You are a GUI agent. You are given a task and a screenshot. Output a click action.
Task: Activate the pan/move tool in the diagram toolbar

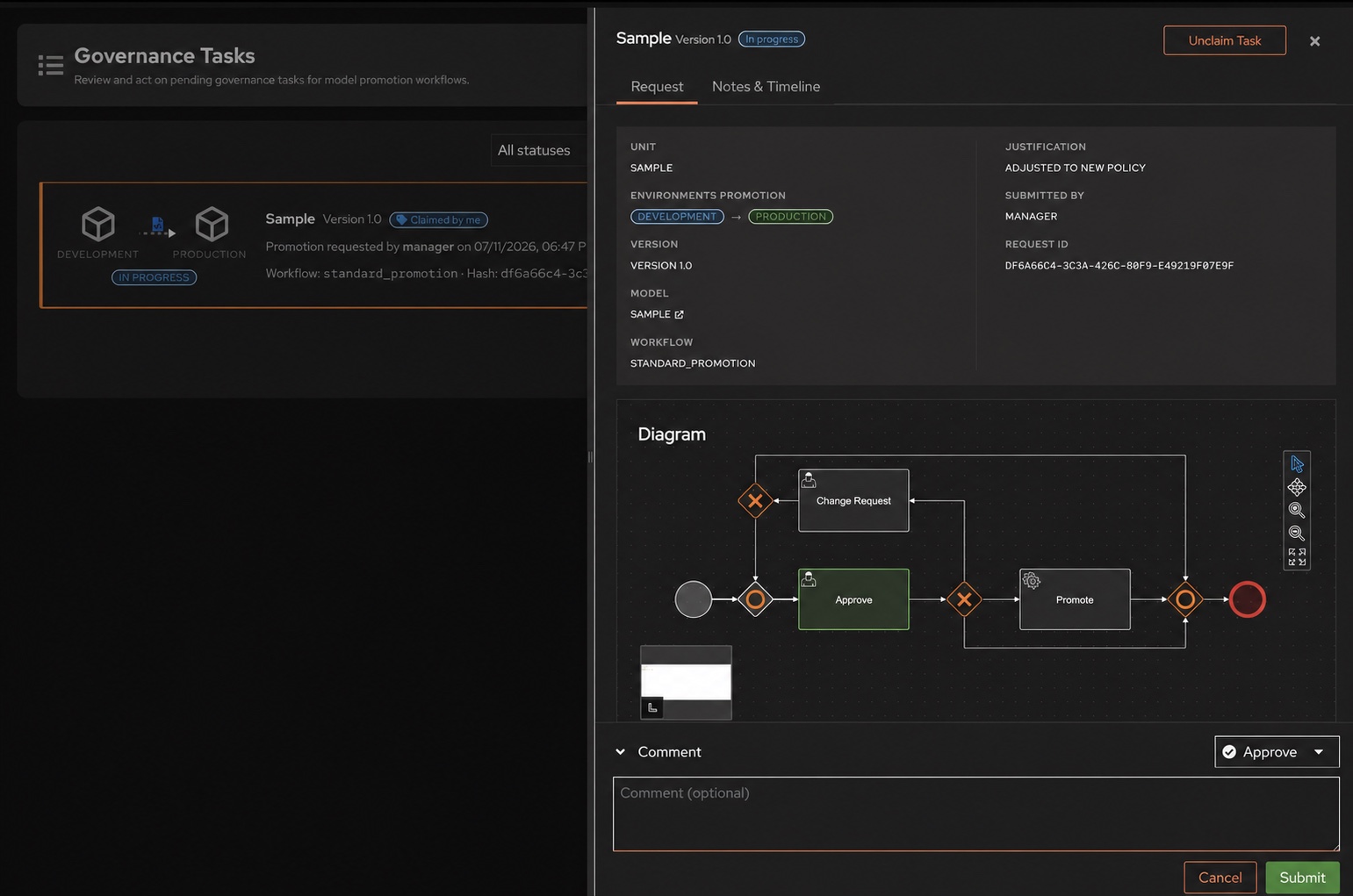click(1297, 487)
